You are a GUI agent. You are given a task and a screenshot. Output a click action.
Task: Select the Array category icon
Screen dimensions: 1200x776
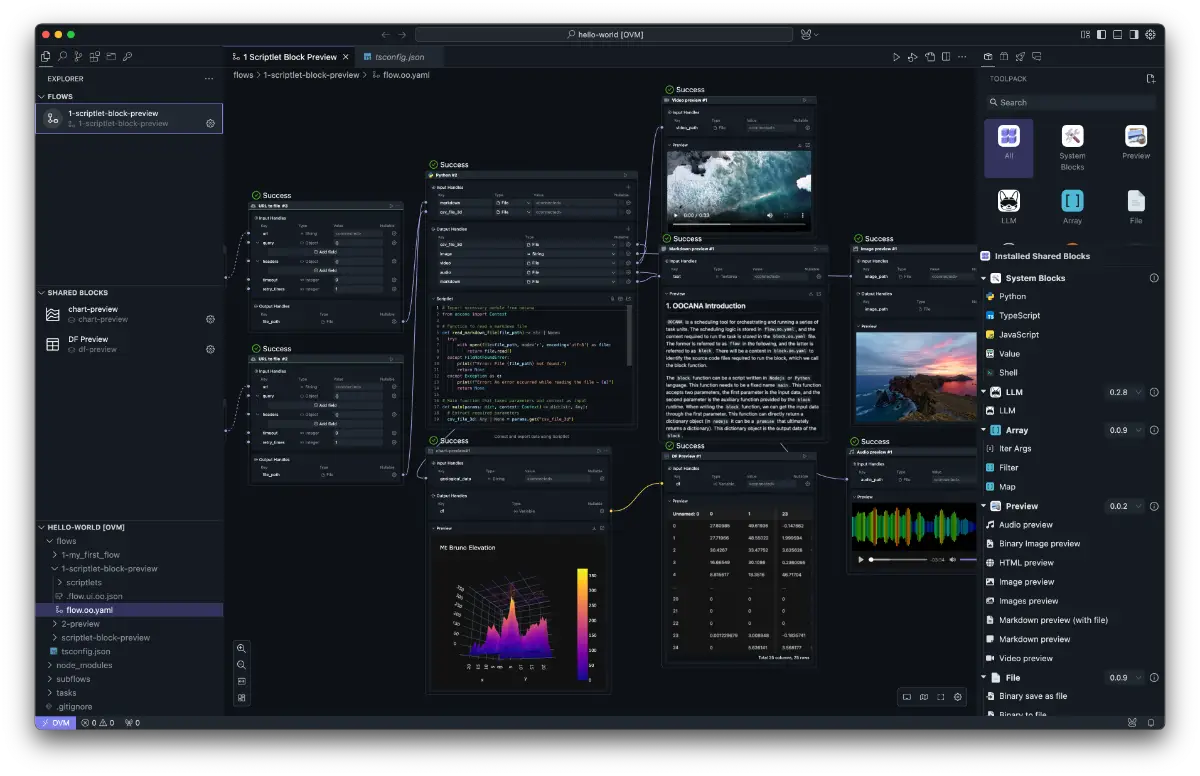1072,200
